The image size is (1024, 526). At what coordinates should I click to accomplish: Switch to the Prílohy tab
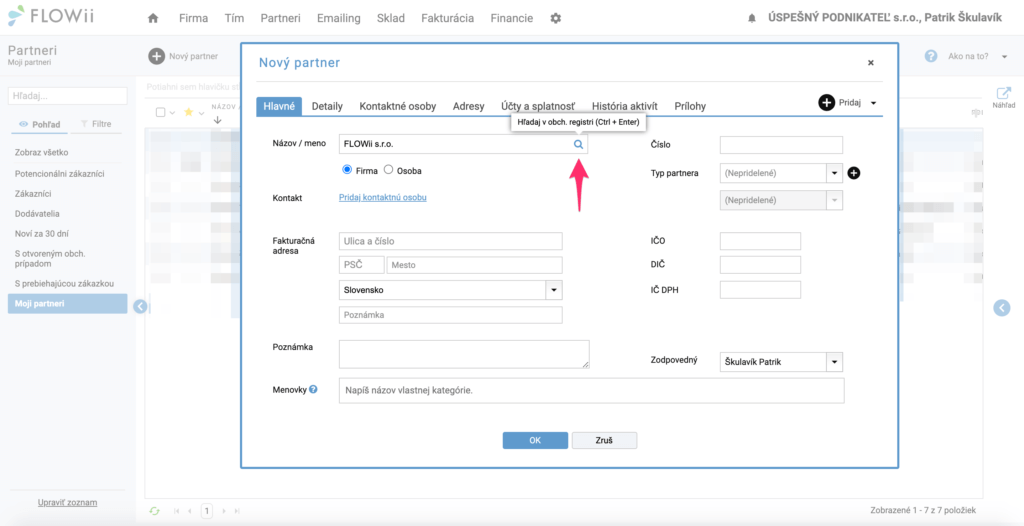coord(690,106)
